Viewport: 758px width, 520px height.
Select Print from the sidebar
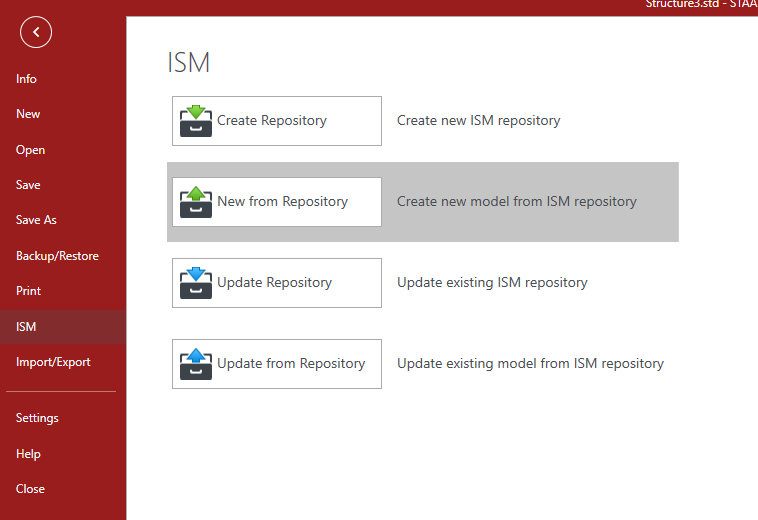(x=29, y=291)
